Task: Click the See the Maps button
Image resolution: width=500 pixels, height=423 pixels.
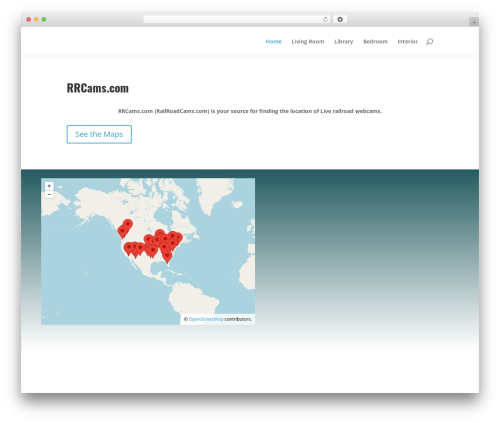Action: point(99,134)
